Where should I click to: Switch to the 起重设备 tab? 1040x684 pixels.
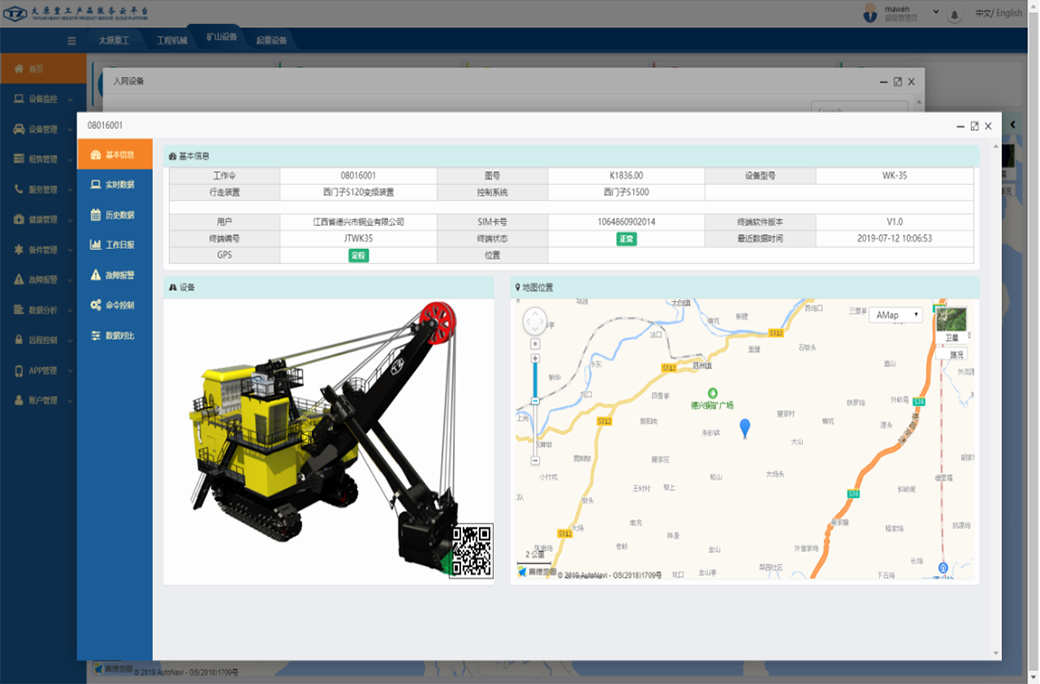pos(271,40)
